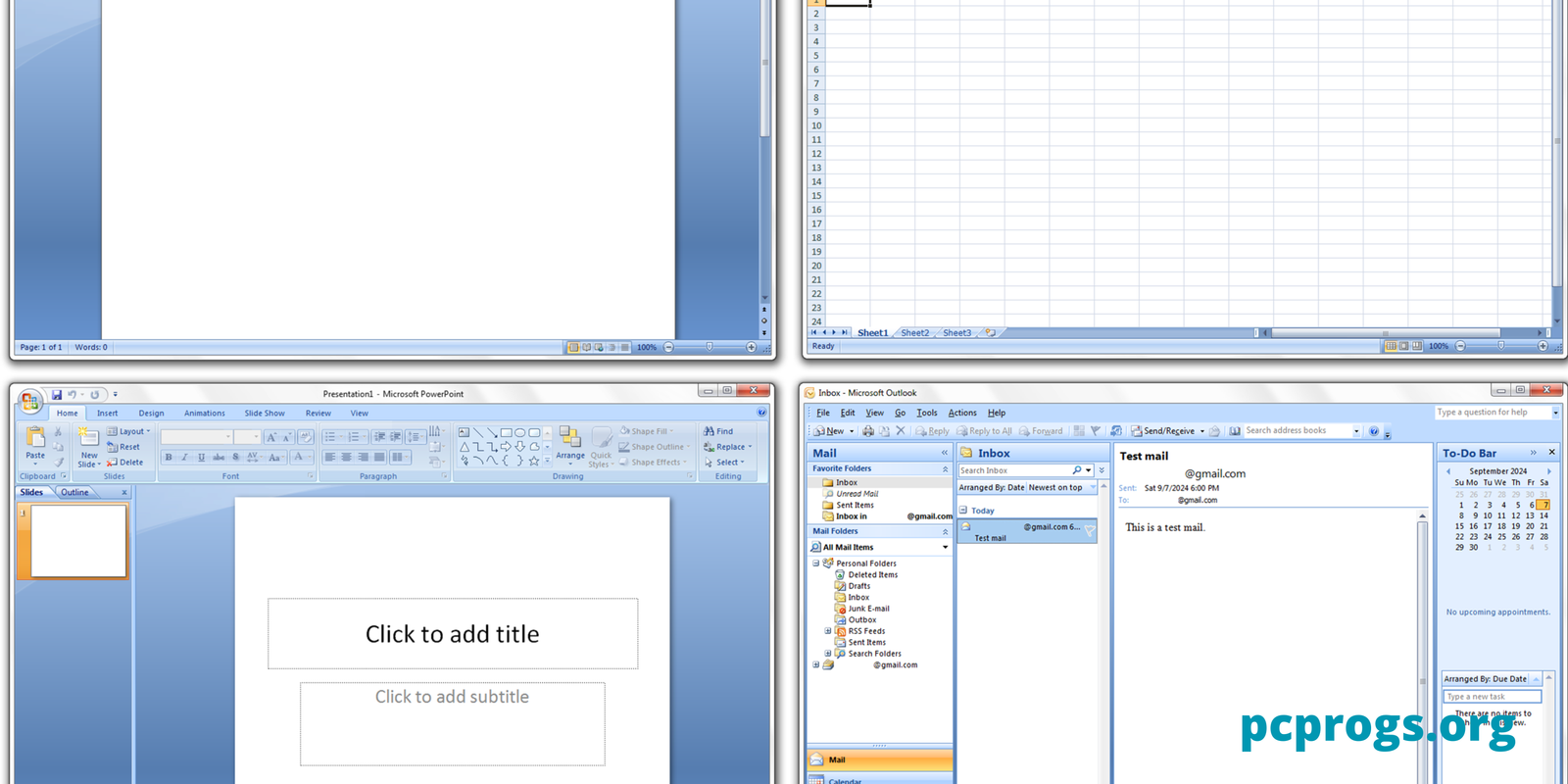The height and width of the screenshot is (784, 1568).
Task: Toggle text Shadow in PowerPoint Font group
Action: pyautogui.click(x=235, y=457)
